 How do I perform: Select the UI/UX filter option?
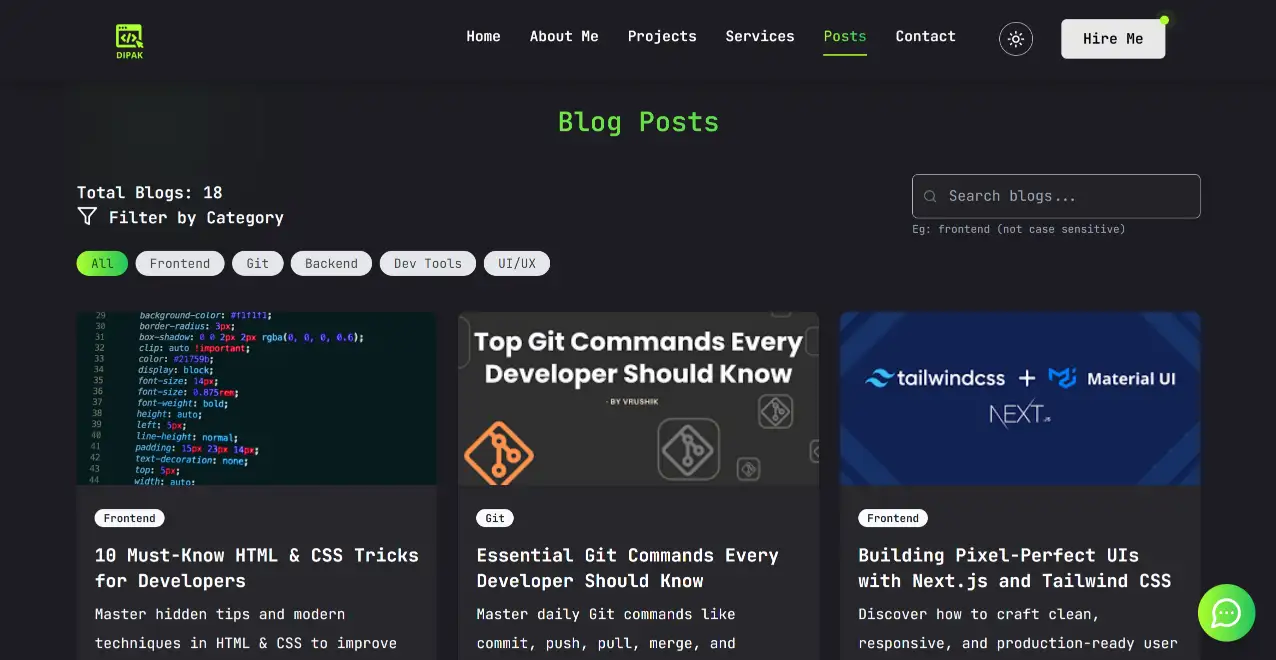point(517,263)
